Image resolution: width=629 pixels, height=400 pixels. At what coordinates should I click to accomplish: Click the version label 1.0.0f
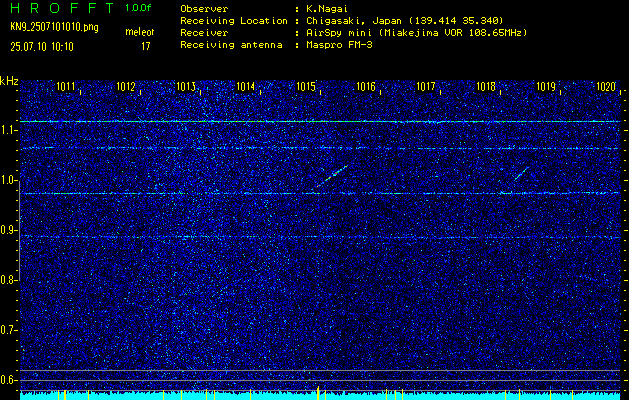(x=138, y=8)
